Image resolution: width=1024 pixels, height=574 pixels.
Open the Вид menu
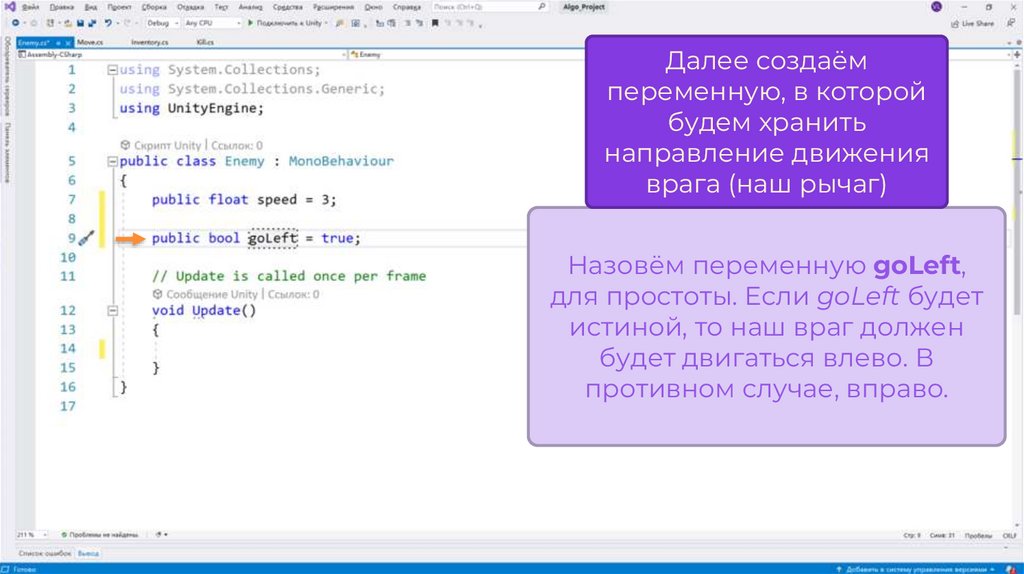91,7
